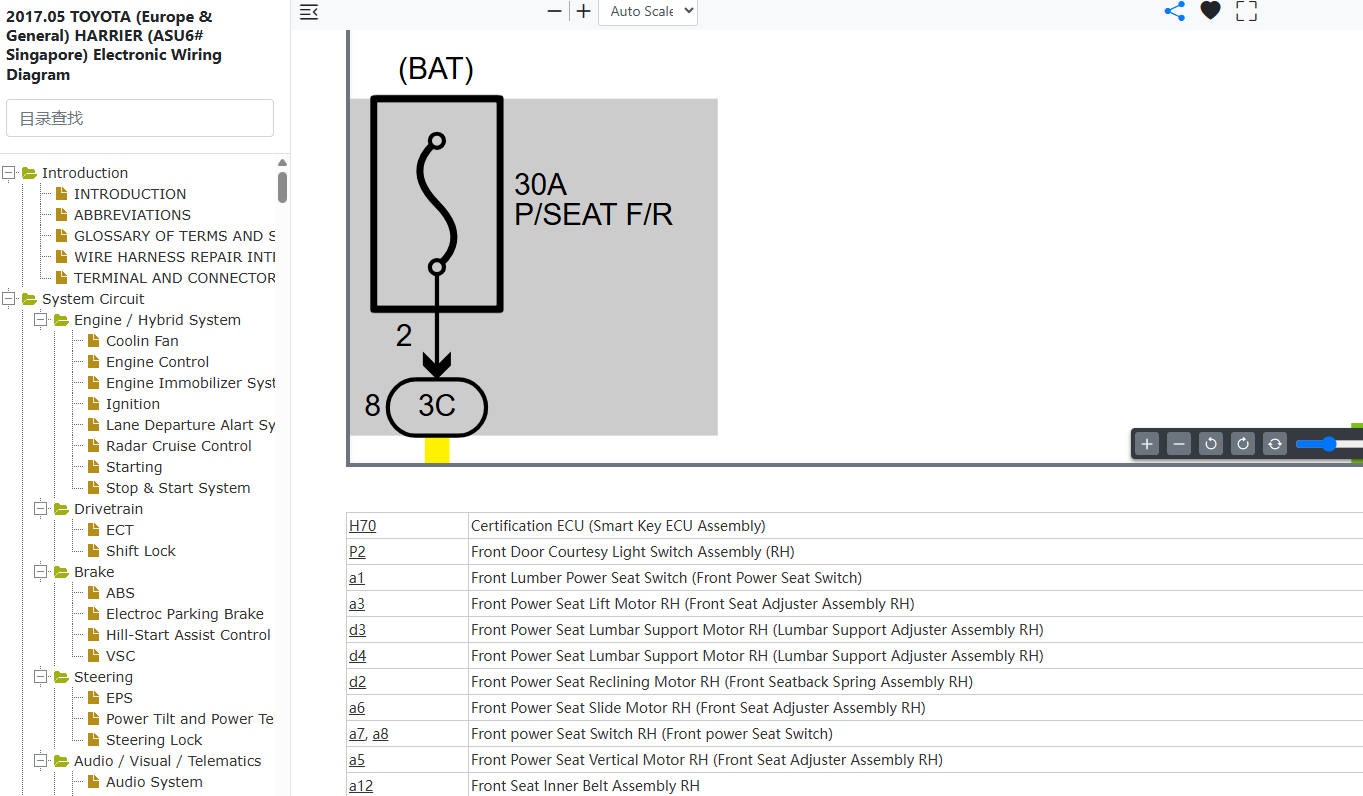Click the heart favorite icon
The image size is (1363, 796).
coord(1210,11)
